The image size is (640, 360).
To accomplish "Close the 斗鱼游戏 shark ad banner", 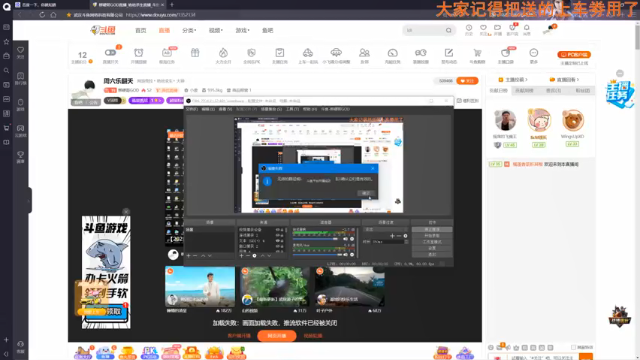I will [126, 211].
